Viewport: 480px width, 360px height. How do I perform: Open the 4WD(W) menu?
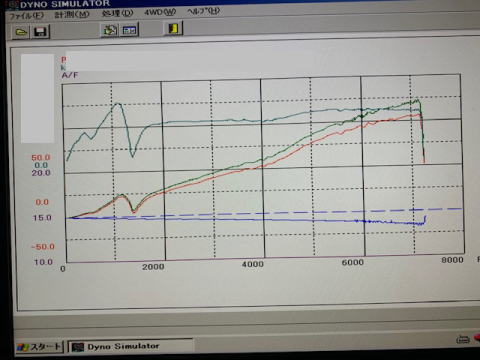(160, 12)
